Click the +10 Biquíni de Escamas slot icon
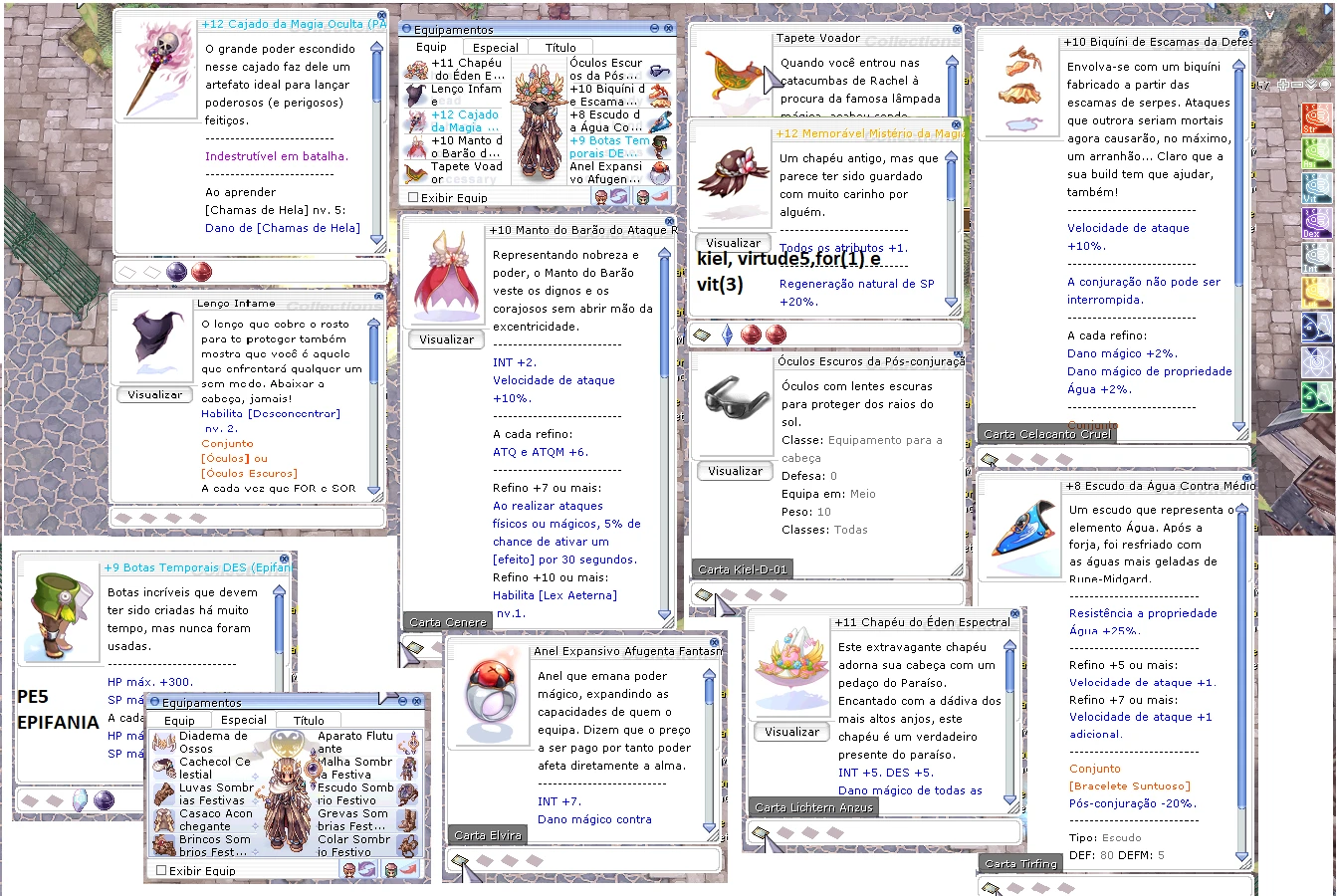This screenshot has height=896, width=1337. [659, 97]
